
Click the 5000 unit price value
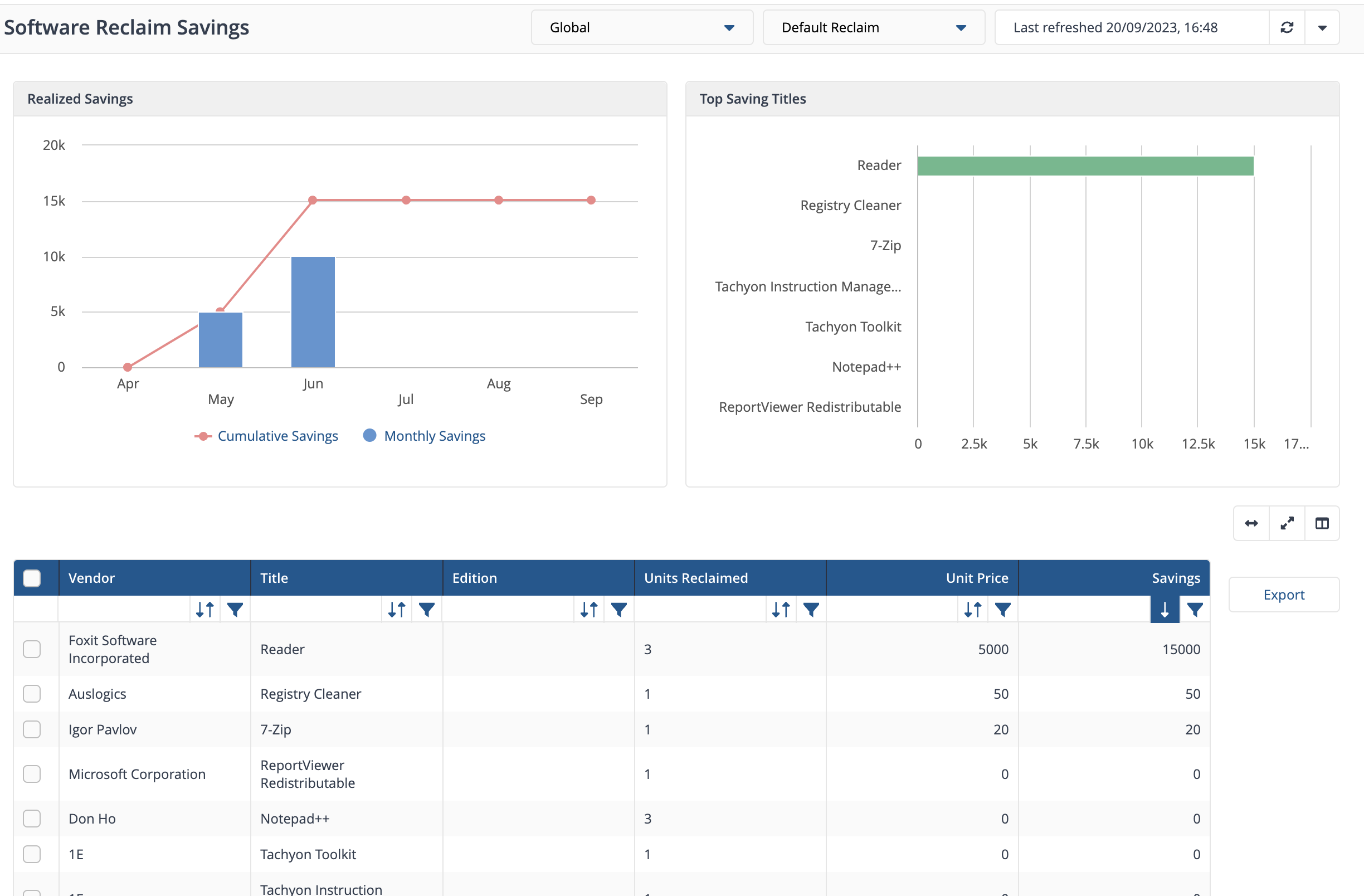993,649
